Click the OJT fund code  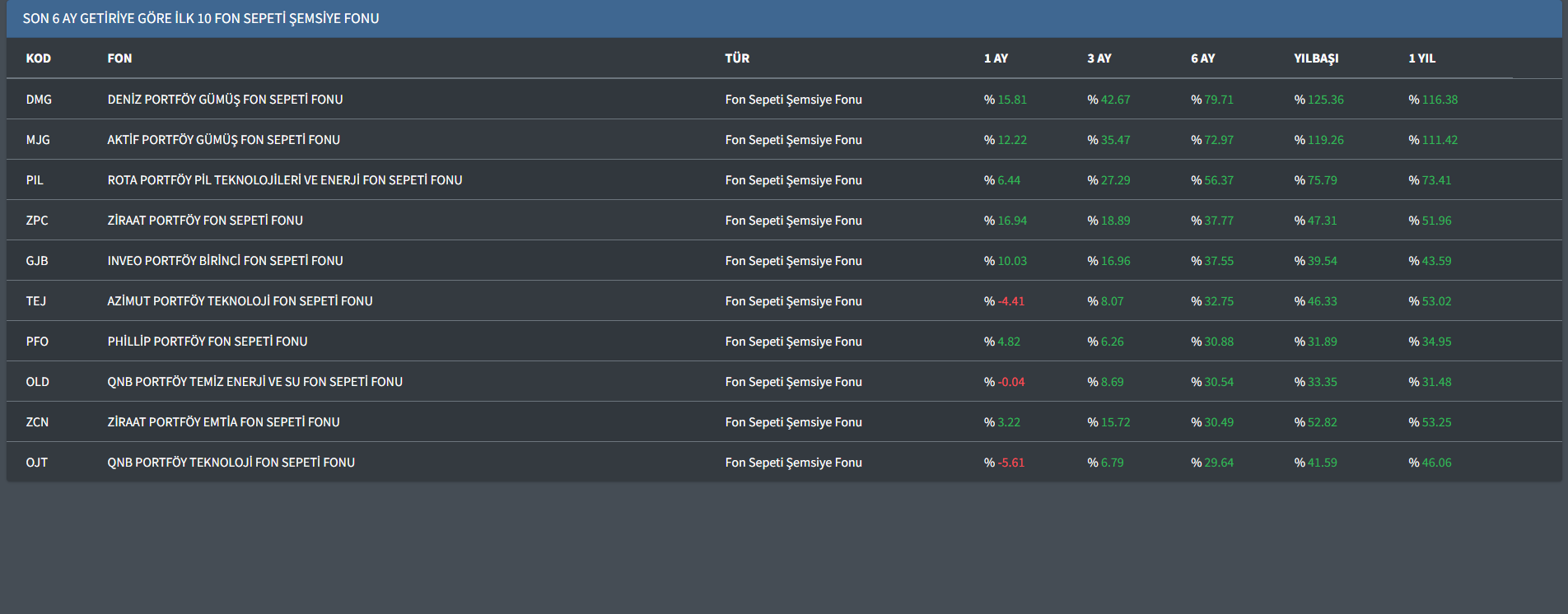tap(37, 463)
